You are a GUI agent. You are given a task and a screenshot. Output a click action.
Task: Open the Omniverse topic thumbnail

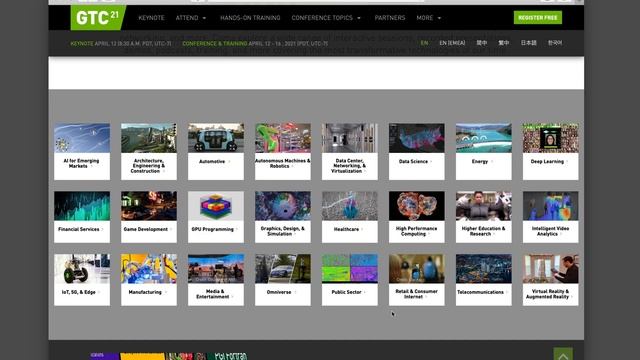click(x=283, y=269)
